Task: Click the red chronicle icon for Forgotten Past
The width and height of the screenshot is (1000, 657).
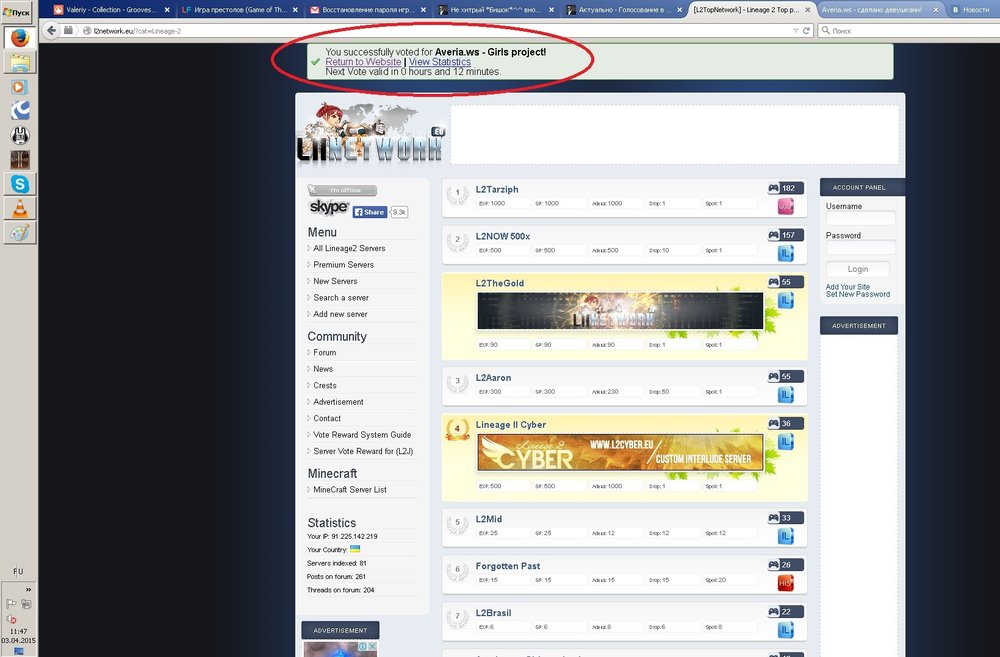Action: (x=785, y=583)
